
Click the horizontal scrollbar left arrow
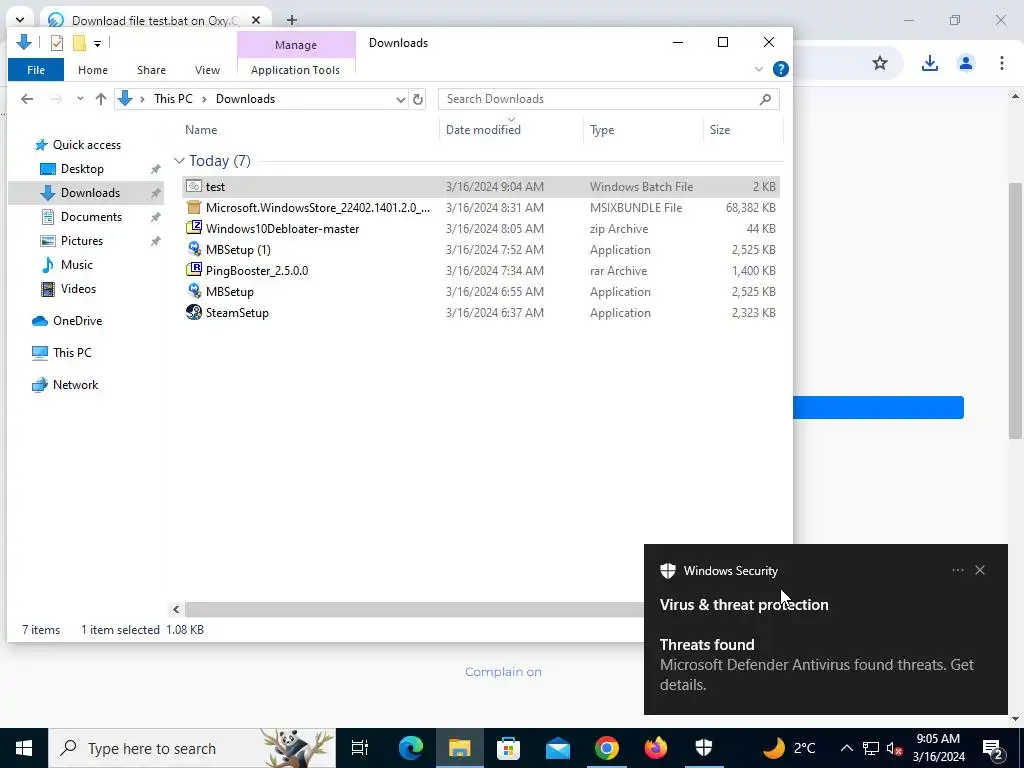(176, 609)
